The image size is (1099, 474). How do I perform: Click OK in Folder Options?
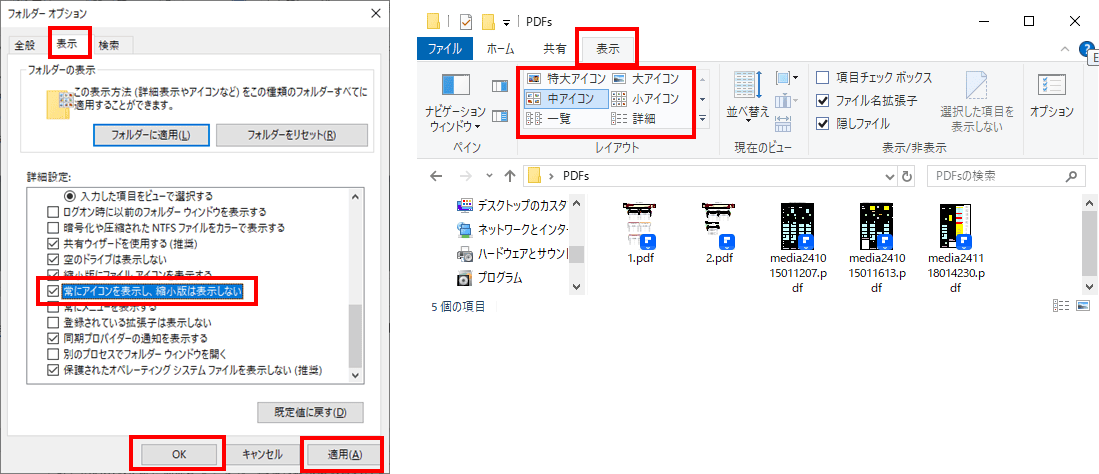[178, 454]
